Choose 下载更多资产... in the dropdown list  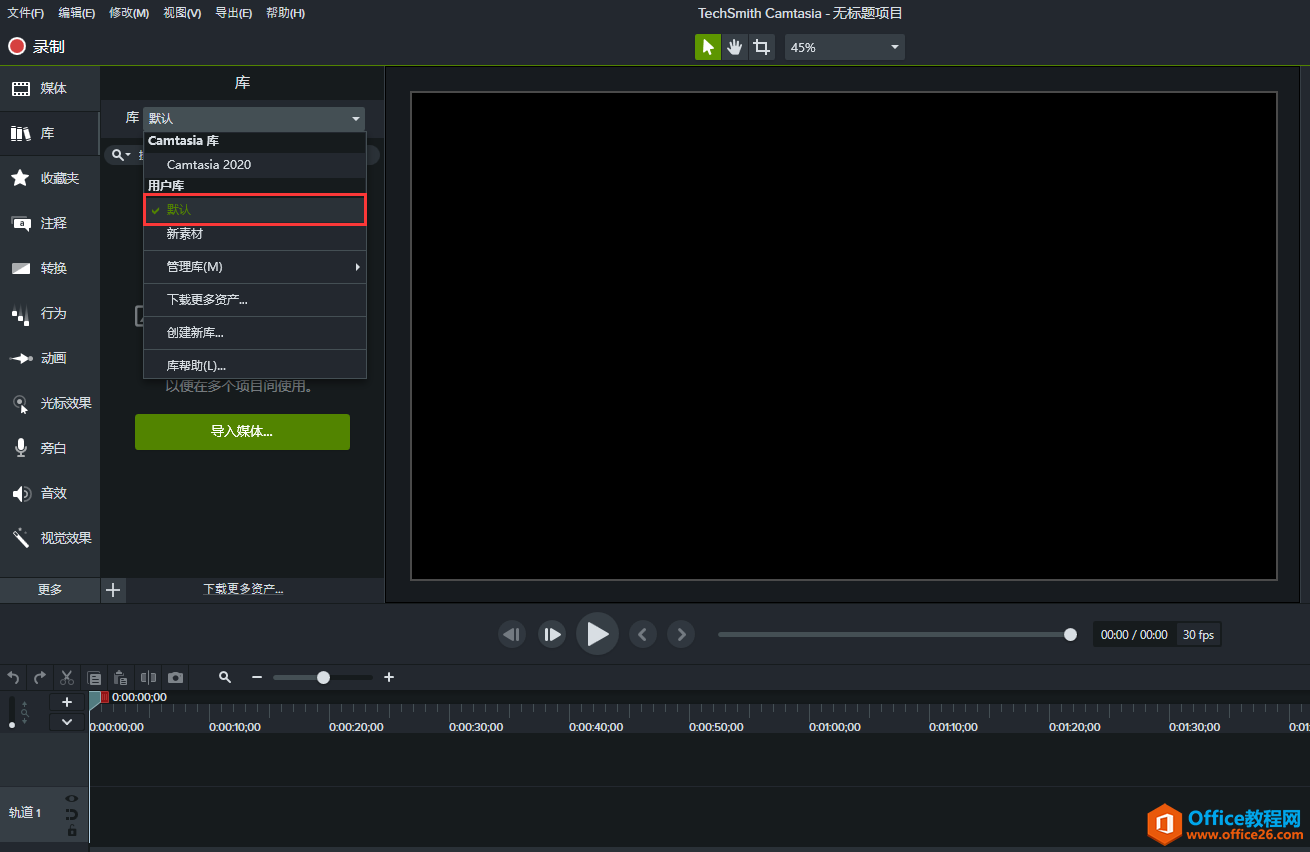point(255,300)
